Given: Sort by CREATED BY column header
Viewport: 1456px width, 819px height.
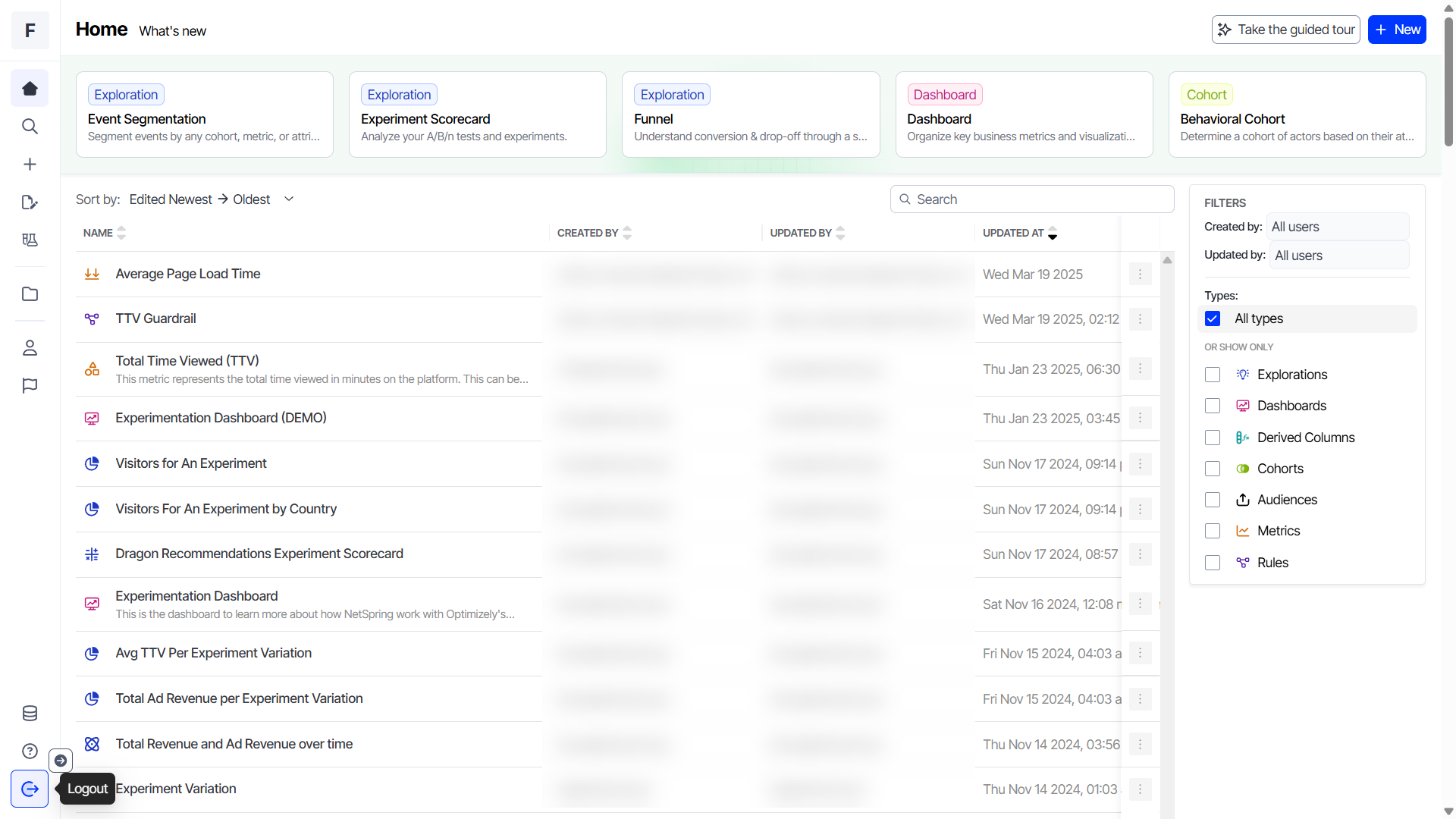Looking at the screenshot, I should [595, 233].
